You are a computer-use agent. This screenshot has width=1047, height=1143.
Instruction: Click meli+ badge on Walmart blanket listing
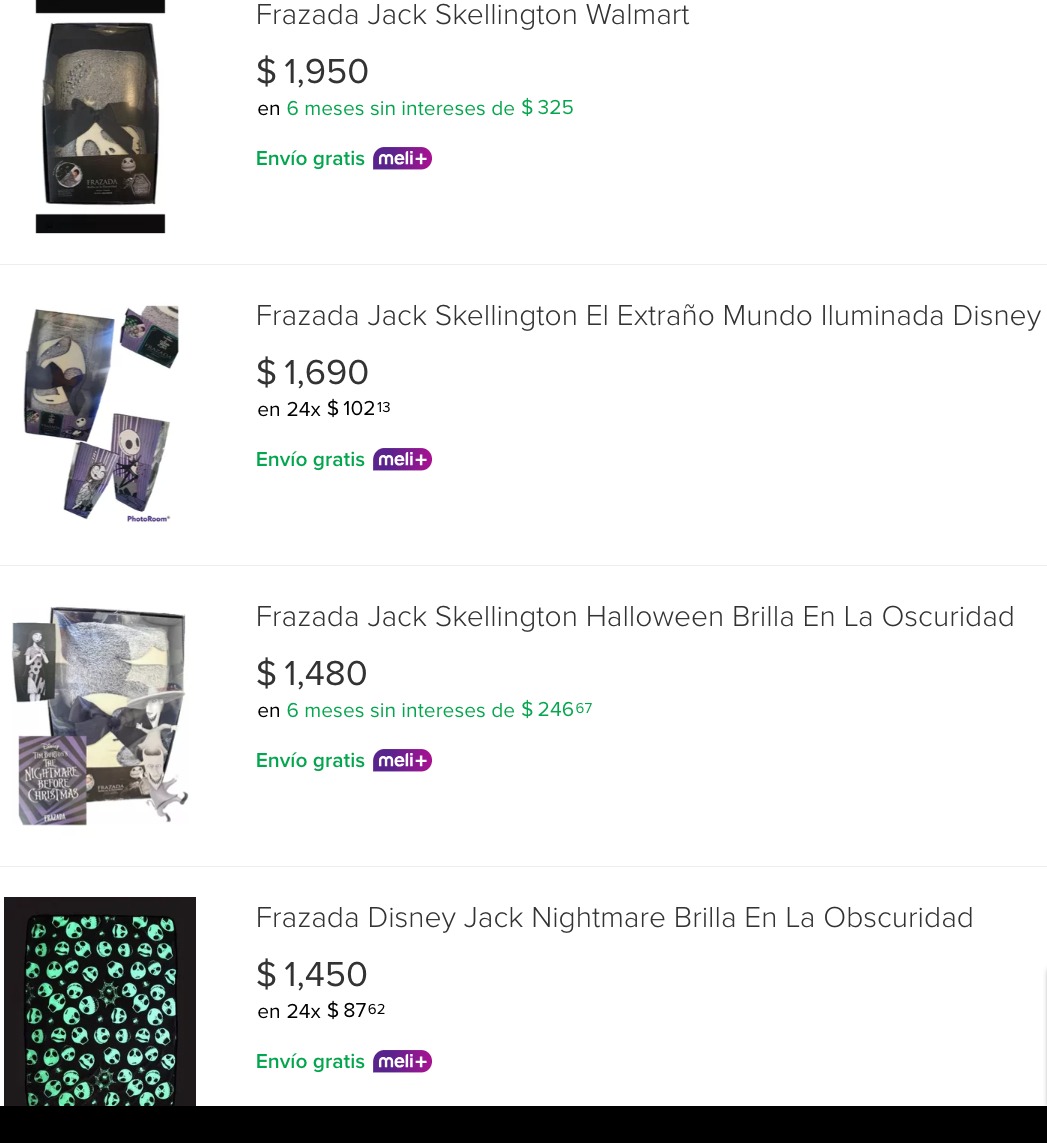(402, 158)
